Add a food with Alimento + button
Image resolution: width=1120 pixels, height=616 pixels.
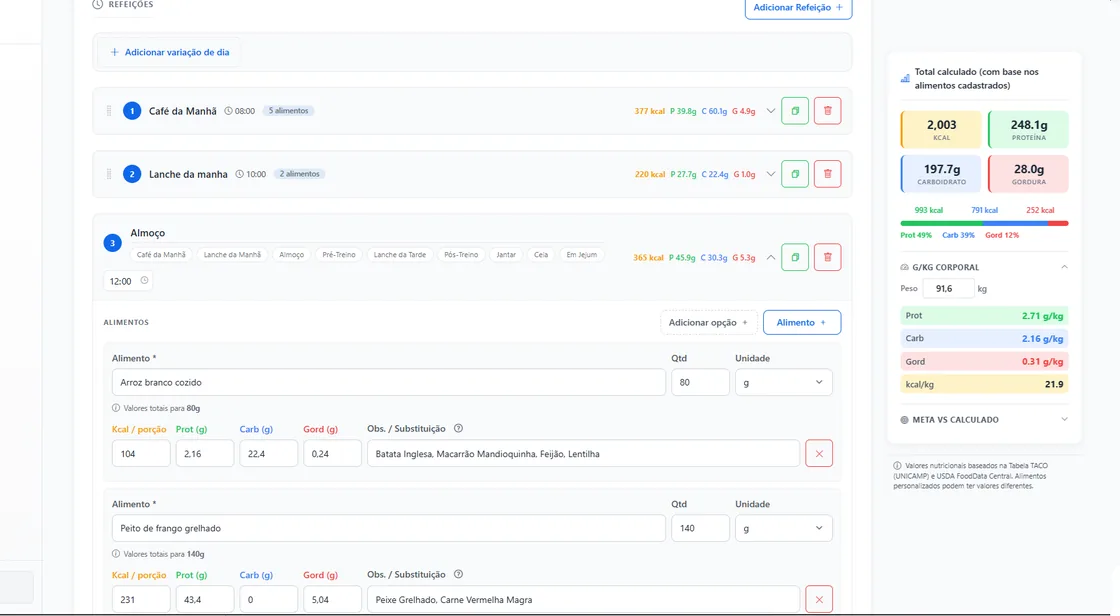801,322
